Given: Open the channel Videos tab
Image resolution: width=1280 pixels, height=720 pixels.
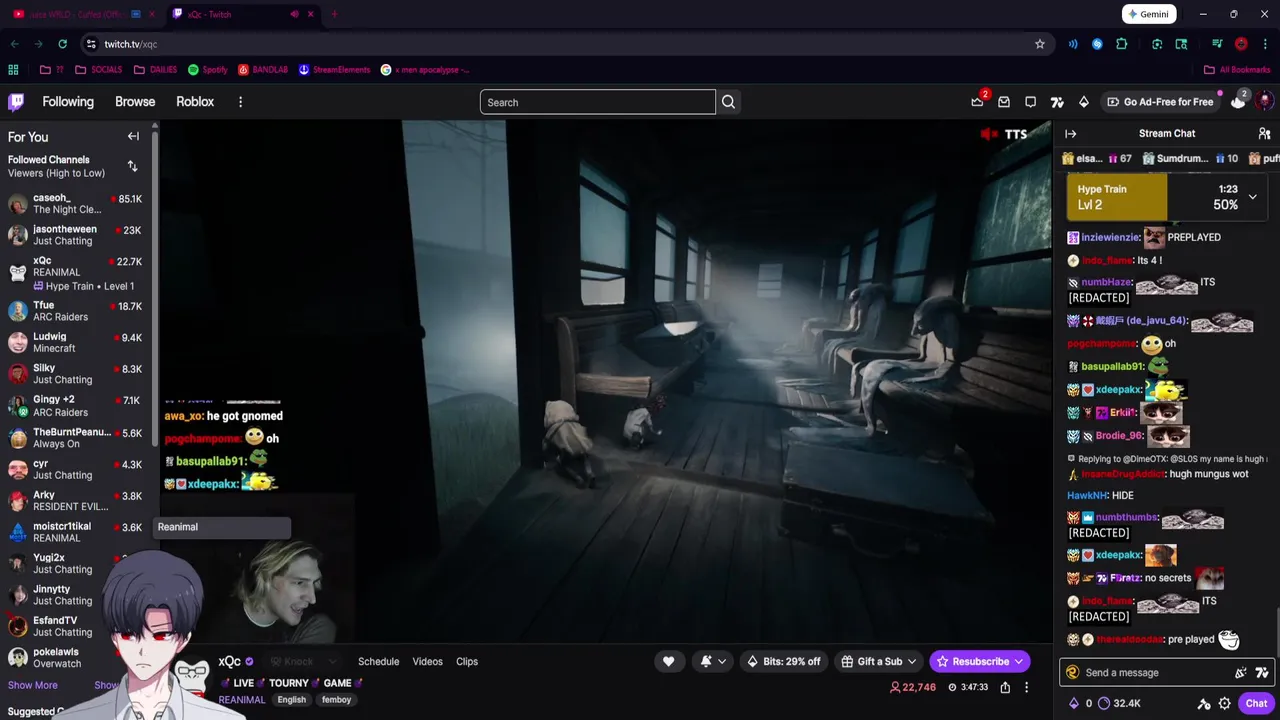Looking at the screenshot, I should 427,661.
